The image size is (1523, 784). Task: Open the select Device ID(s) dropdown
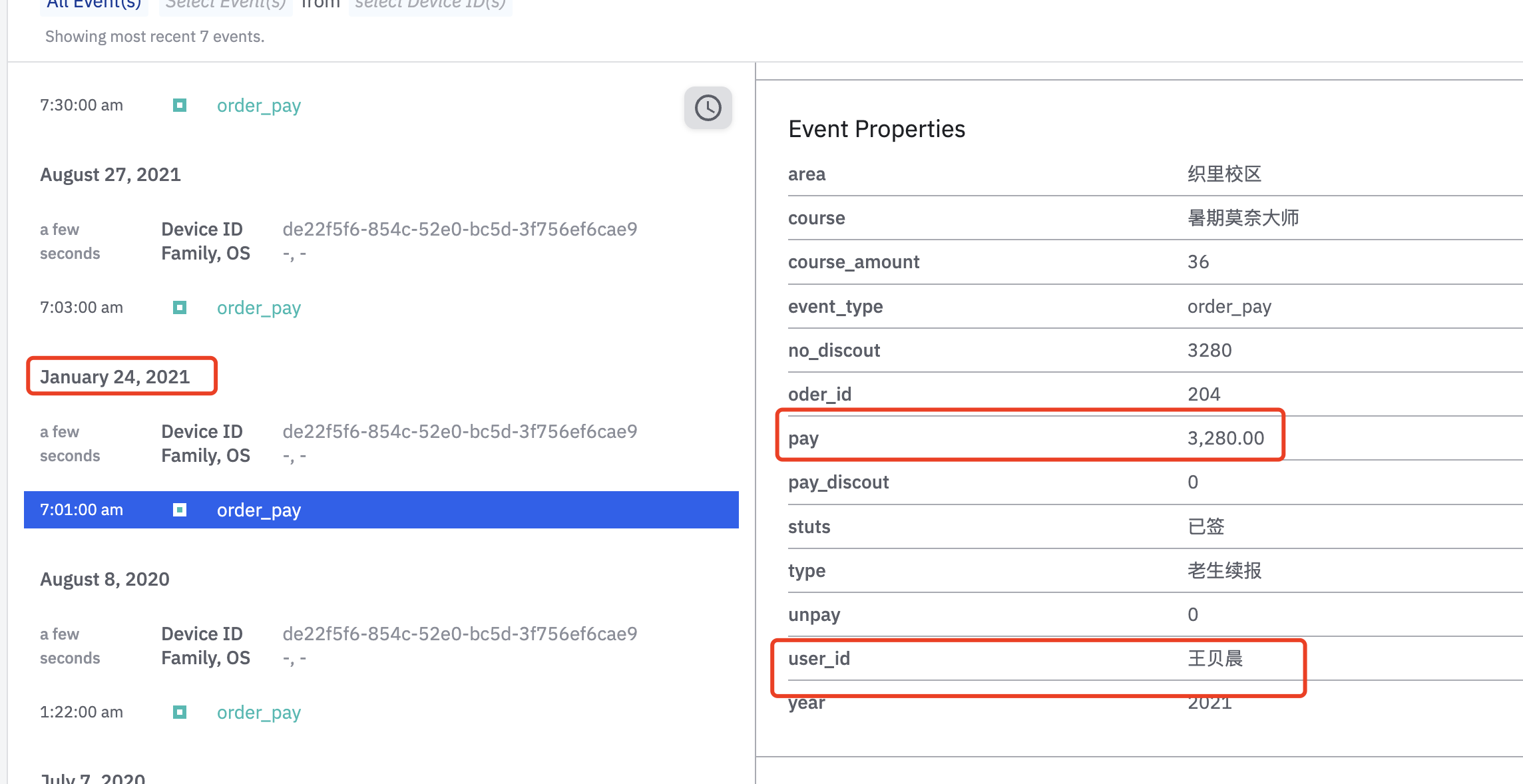pos(430,4)
